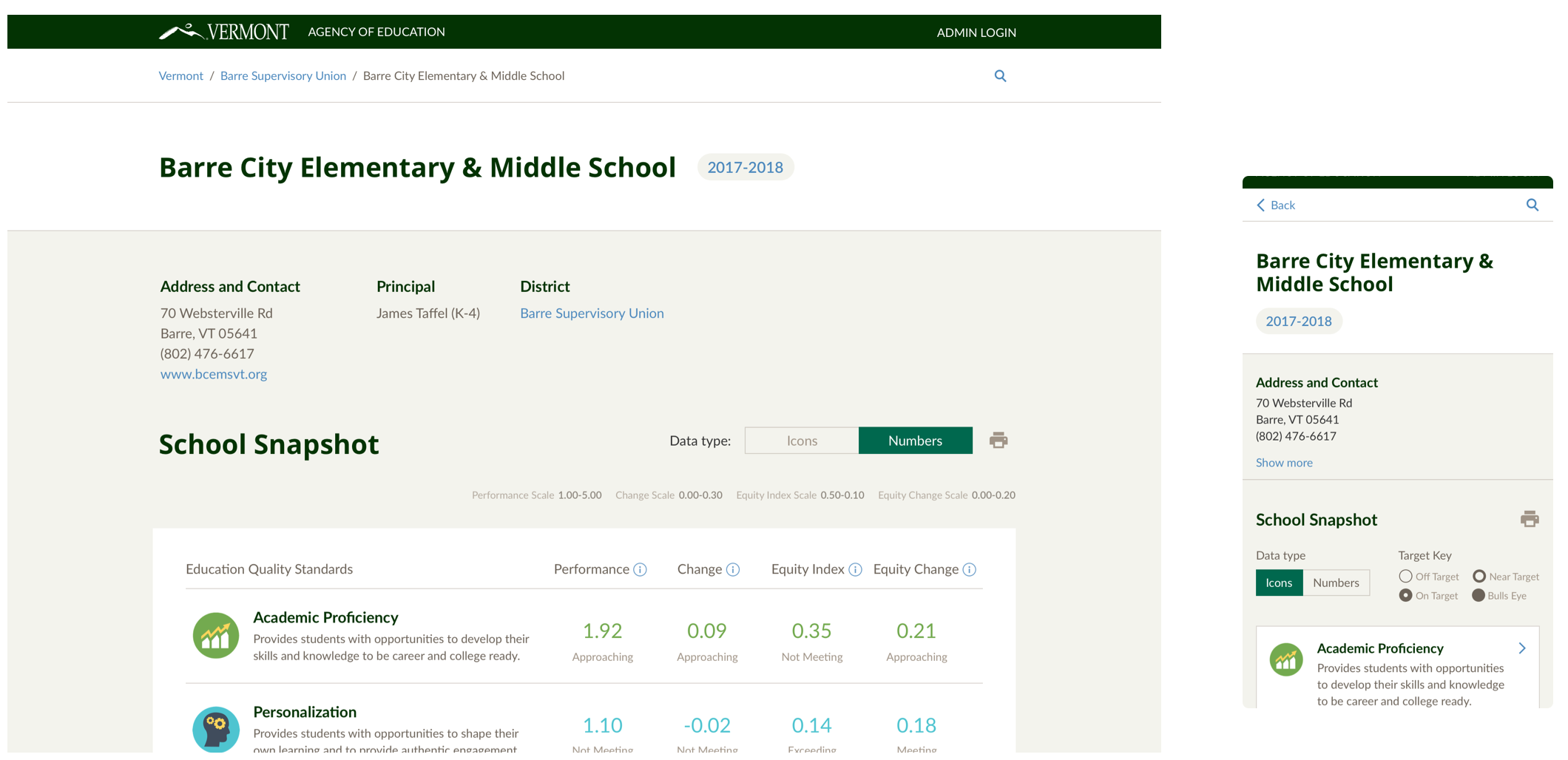The width and height of the screenshot is (1568, 760).
Task: Open mobile Academic Proficiency chevron
Action: 1522,648
